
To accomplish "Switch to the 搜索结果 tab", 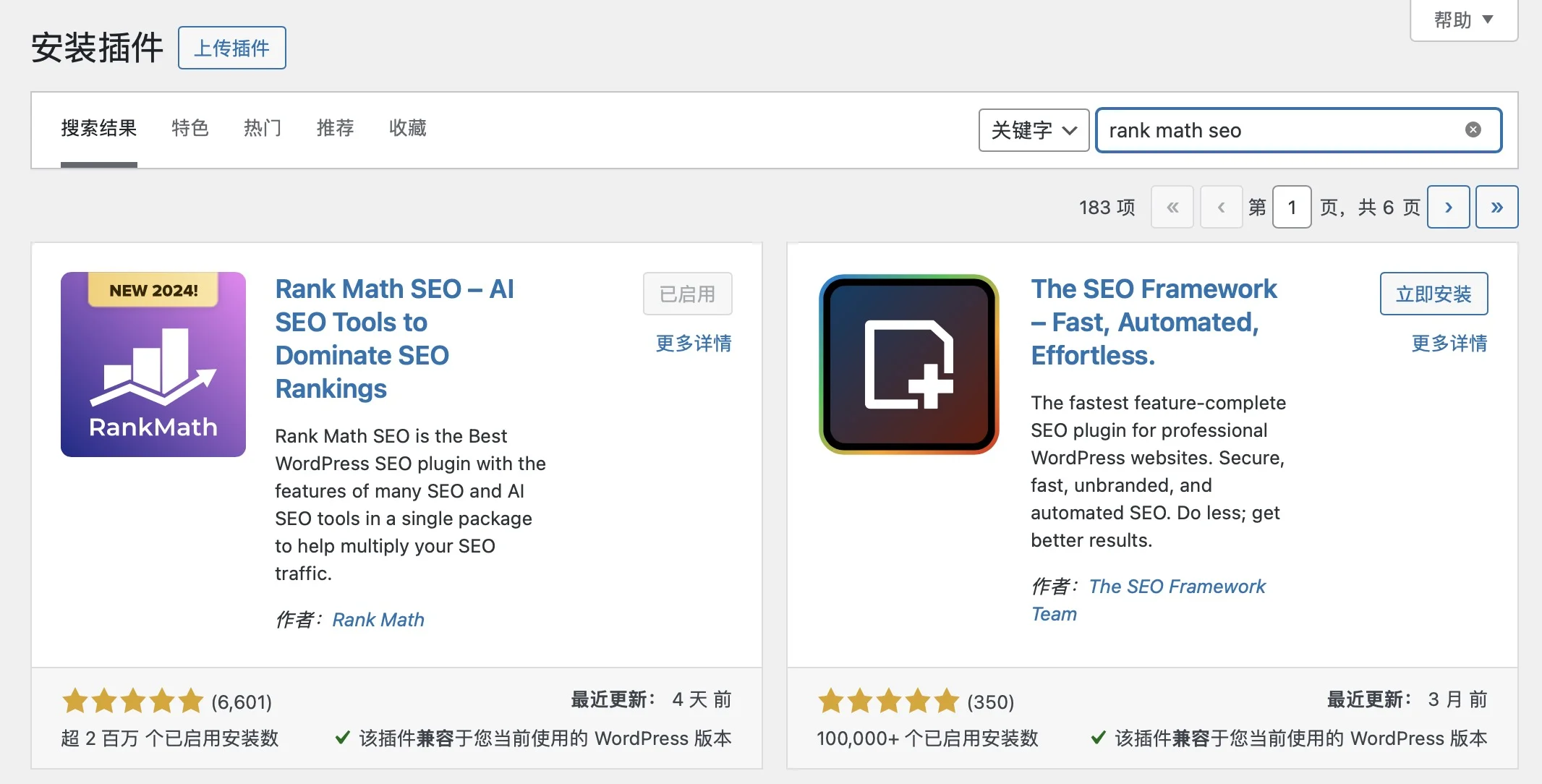I will point(99,128).
